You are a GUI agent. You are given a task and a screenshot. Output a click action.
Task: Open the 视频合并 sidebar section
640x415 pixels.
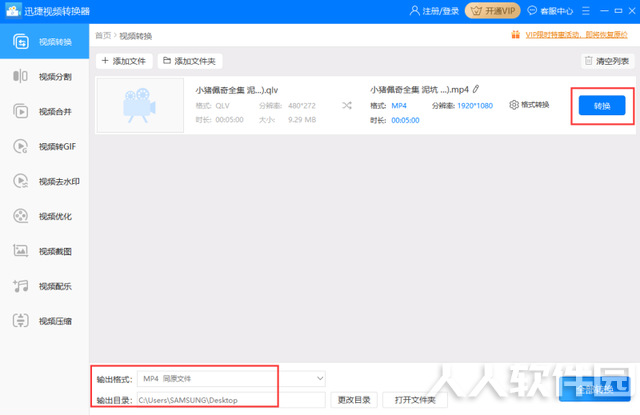coord(44,111)
